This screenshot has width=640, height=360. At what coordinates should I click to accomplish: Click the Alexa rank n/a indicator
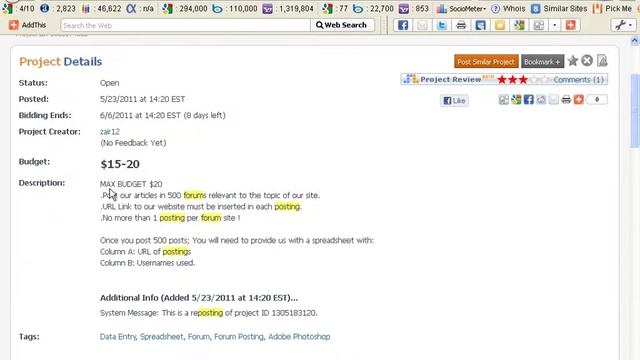[x=140, y=9]
